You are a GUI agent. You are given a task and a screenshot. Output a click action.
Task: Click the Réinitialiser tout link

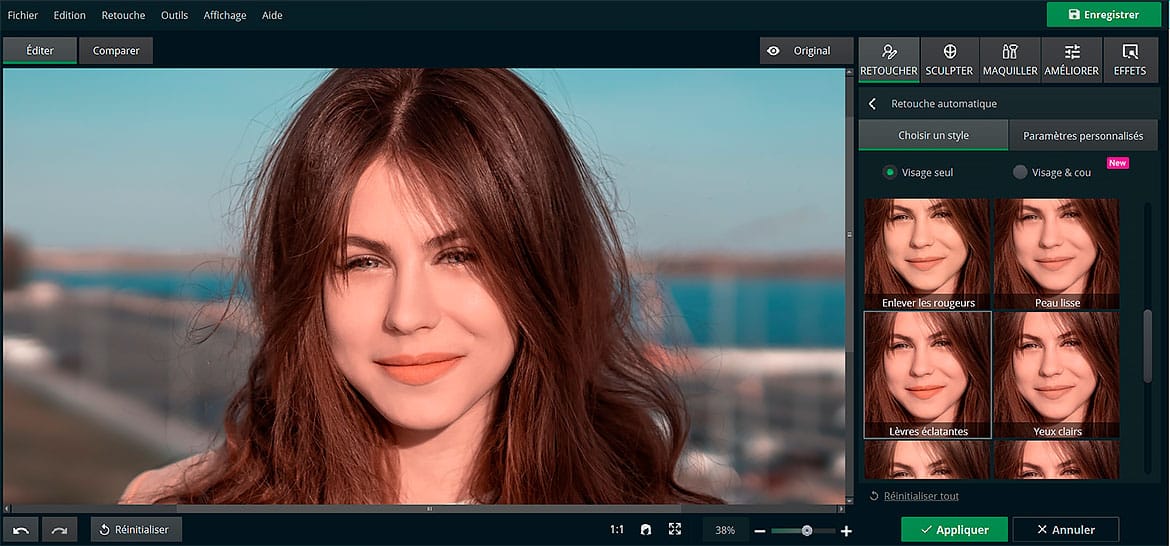point(914,496)
